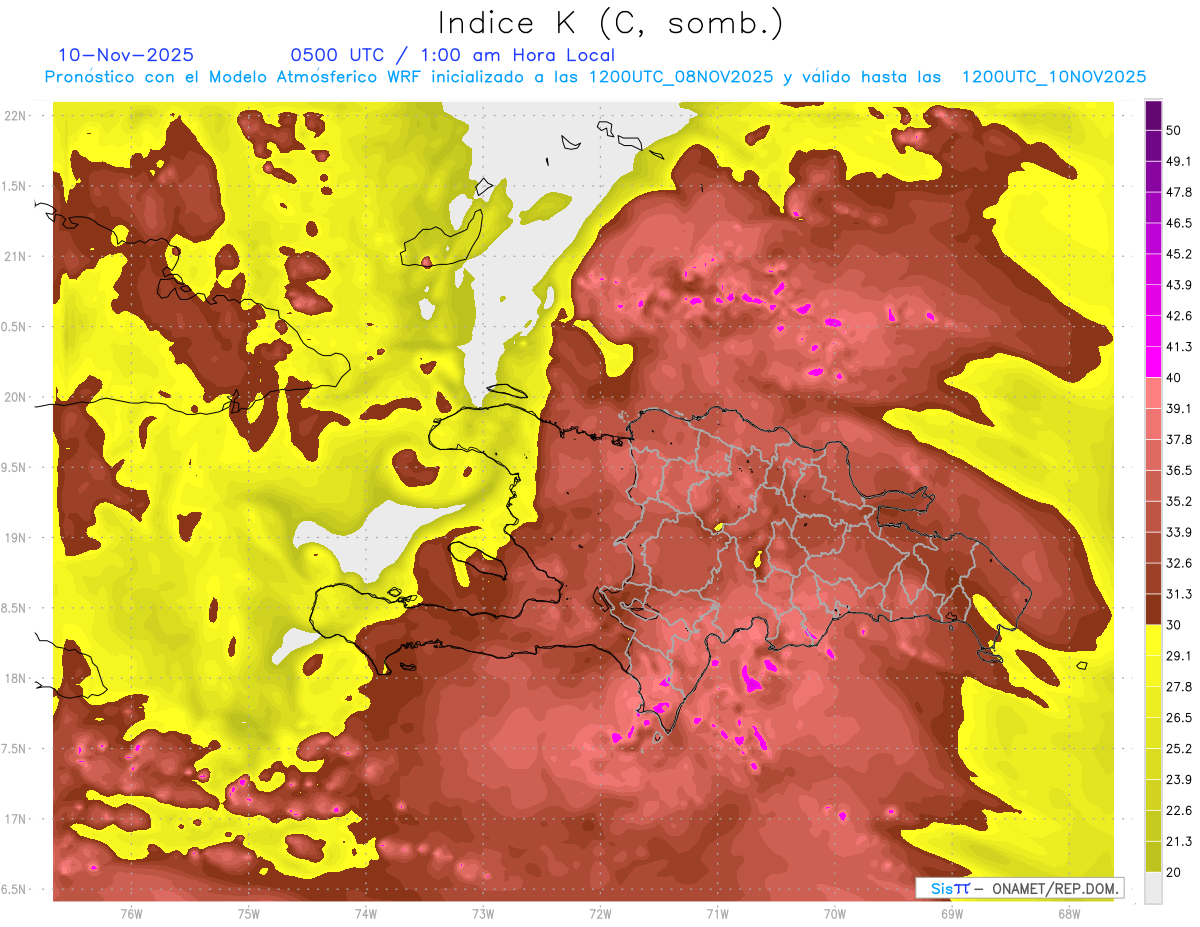Select the '45.2' value on the color scale
The image size is (1200, 927).
point(1179,254)
